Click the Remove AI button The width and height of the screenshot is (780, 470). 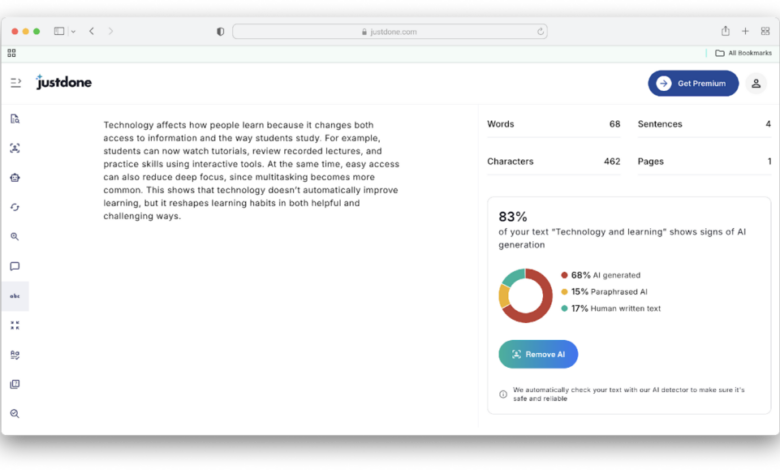coord(538,354)
